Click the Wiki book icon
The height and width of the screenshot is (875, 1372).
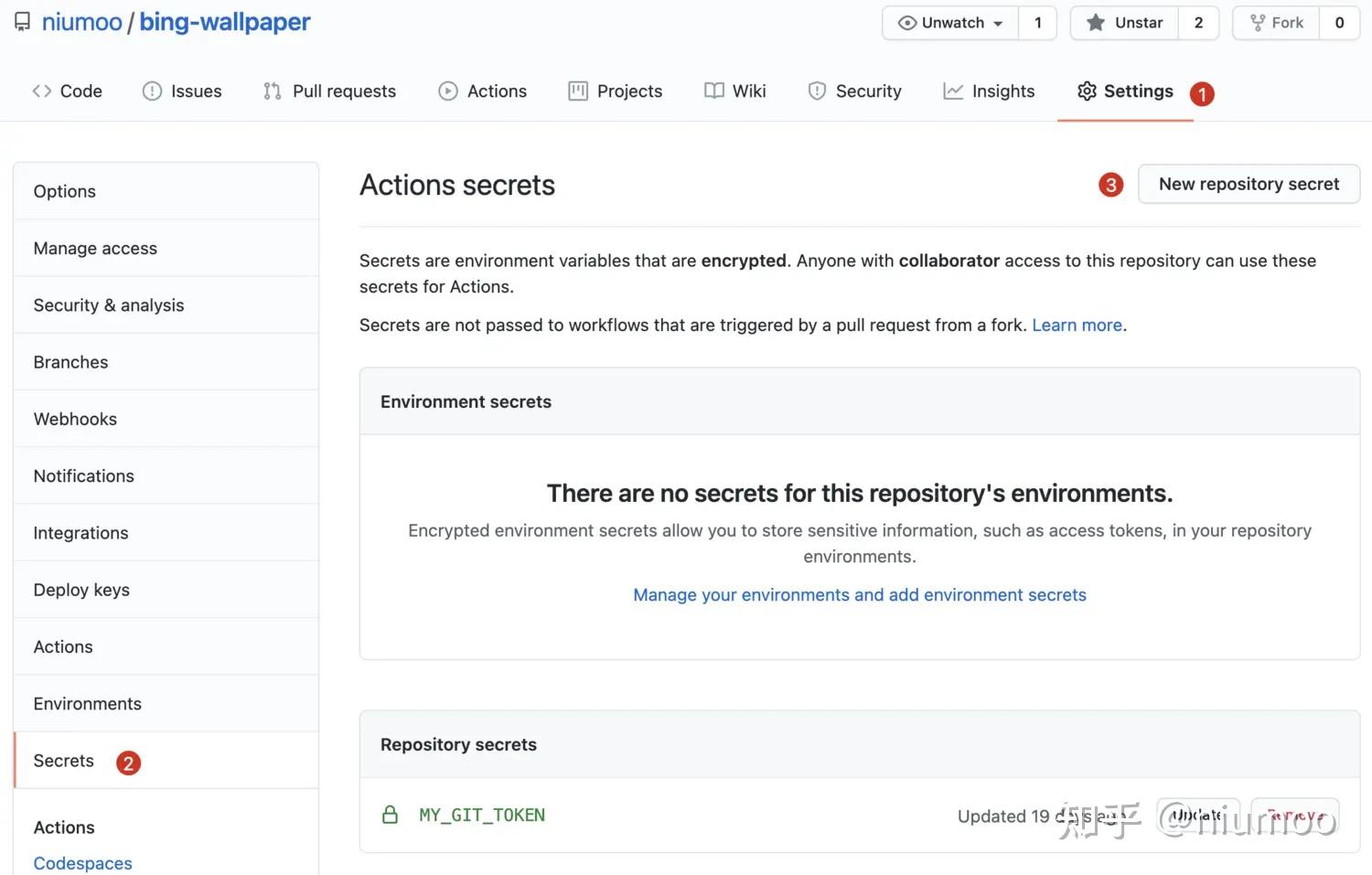tap(714, 91)
